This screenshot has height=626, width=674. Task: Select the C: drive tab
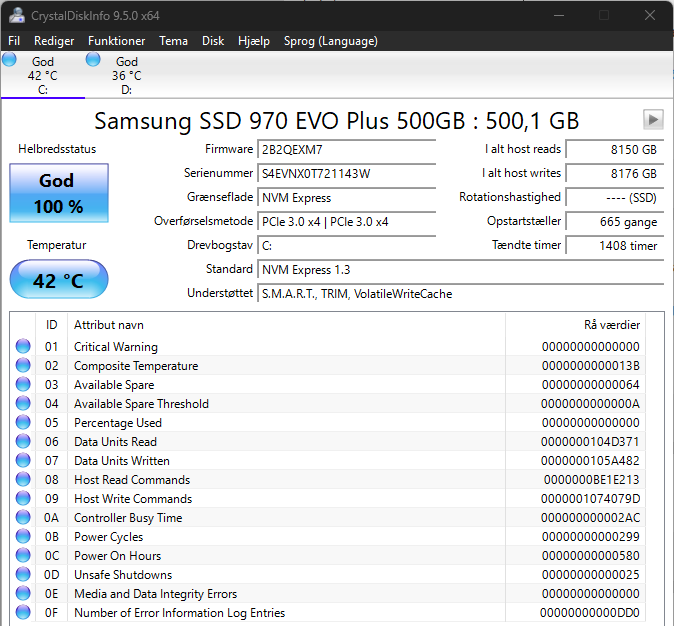point(43,75)
